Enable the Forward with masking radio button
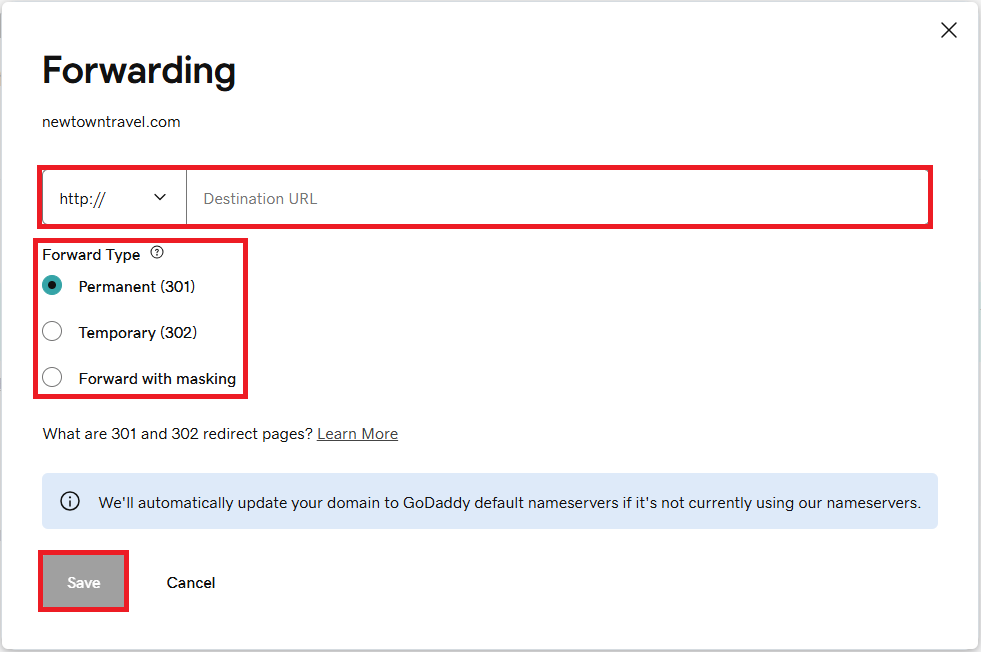This screenshot has height=652, width=981. click(53, 378)
